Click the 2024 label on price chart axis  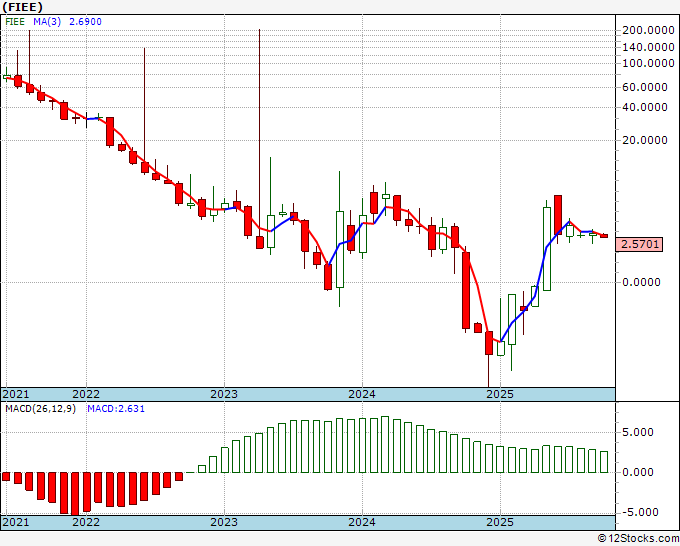coord(362,394)
